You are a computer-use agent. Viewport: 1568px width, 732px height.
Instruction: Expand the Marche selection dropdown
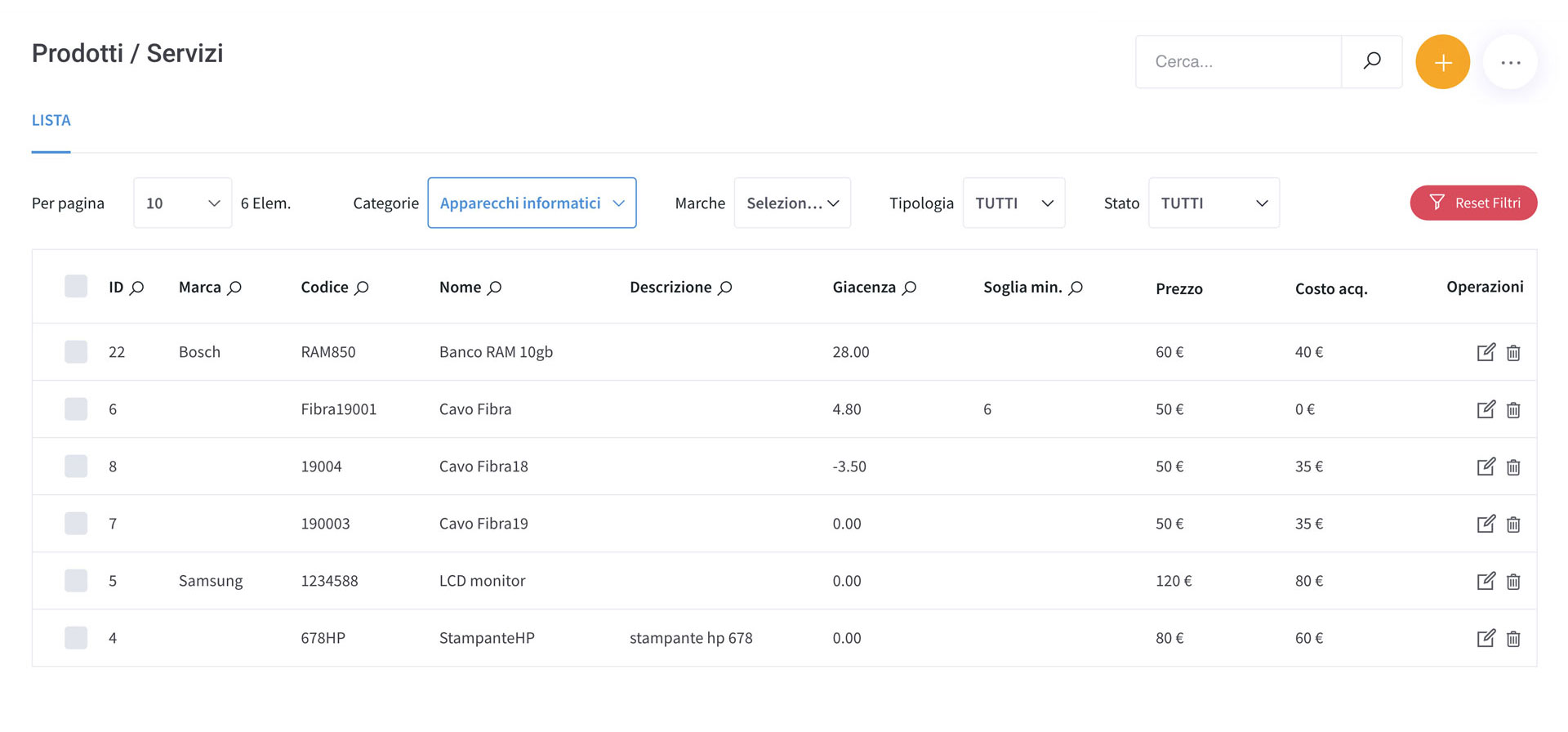tap(792, 203)
